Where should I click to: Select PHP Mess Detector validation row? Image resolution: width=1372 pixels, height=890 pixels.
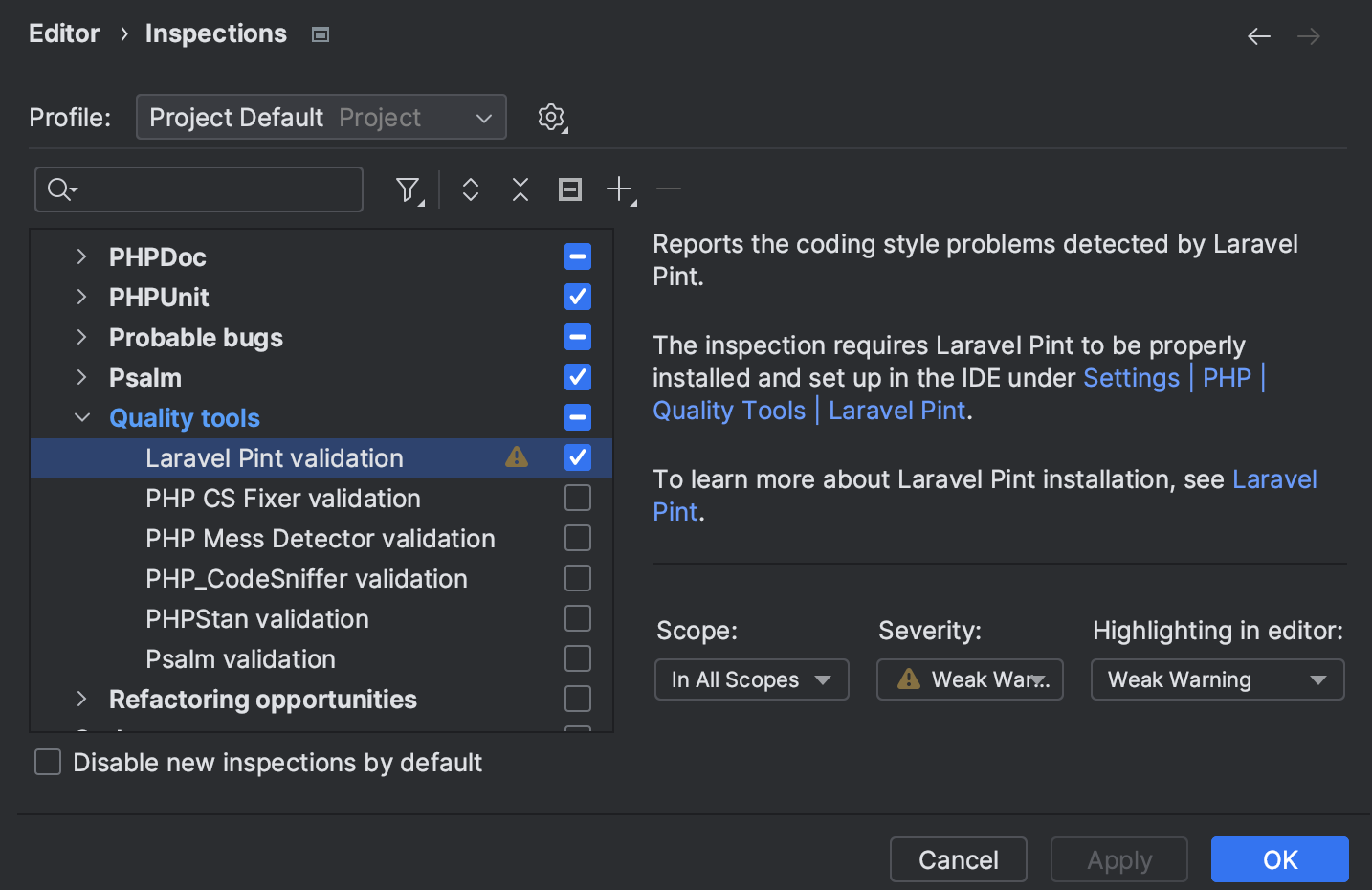pos(321,538)
